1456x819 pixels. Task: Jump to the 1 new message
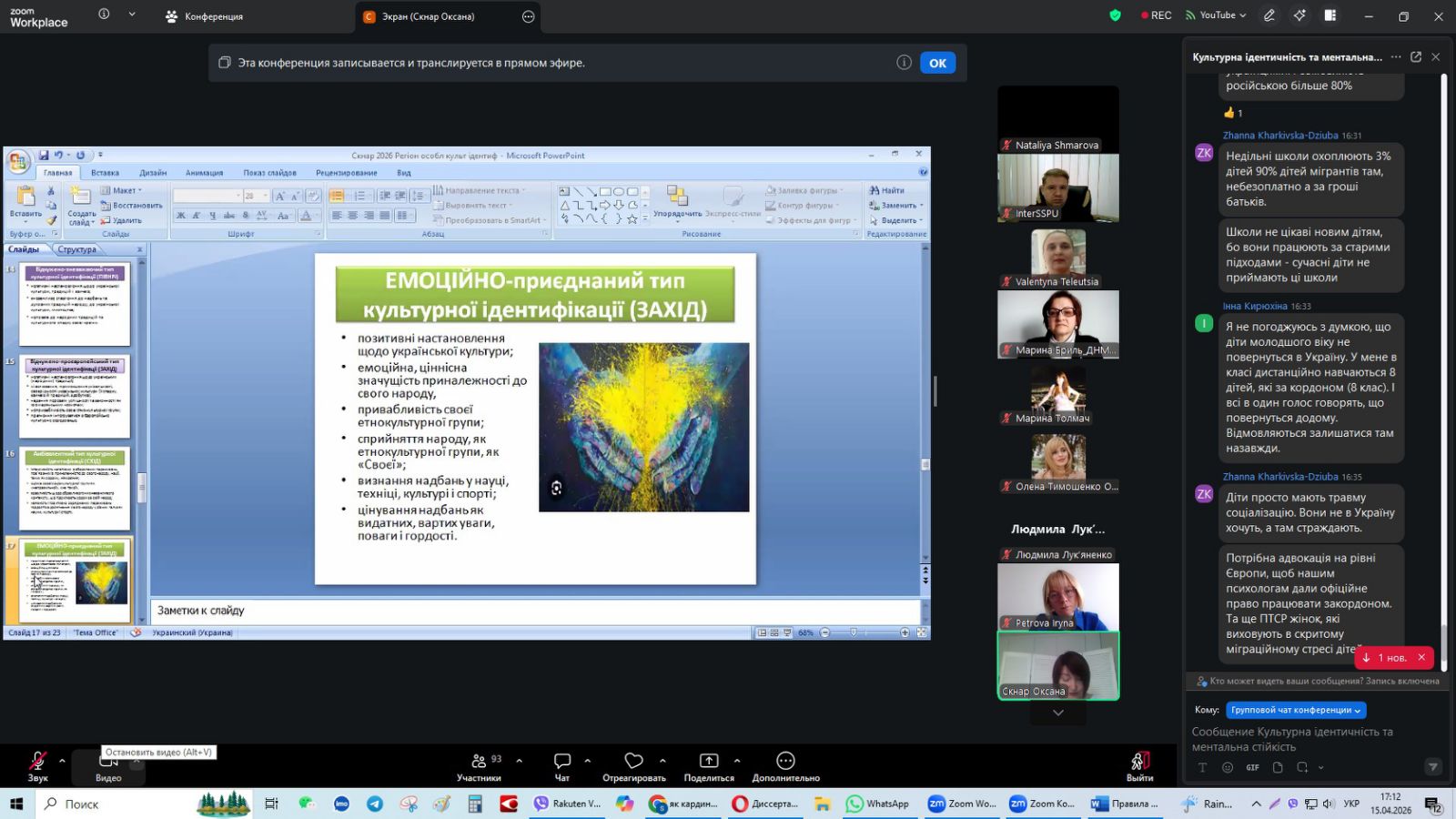click(1385, 657)
